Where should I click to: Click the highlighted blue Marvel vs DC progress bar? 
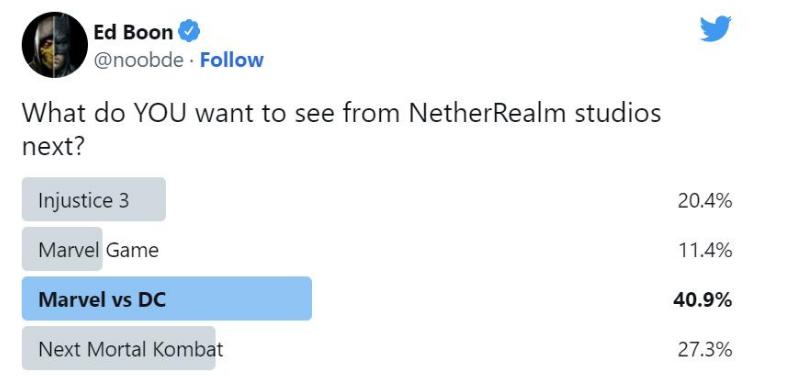(167, 299)
